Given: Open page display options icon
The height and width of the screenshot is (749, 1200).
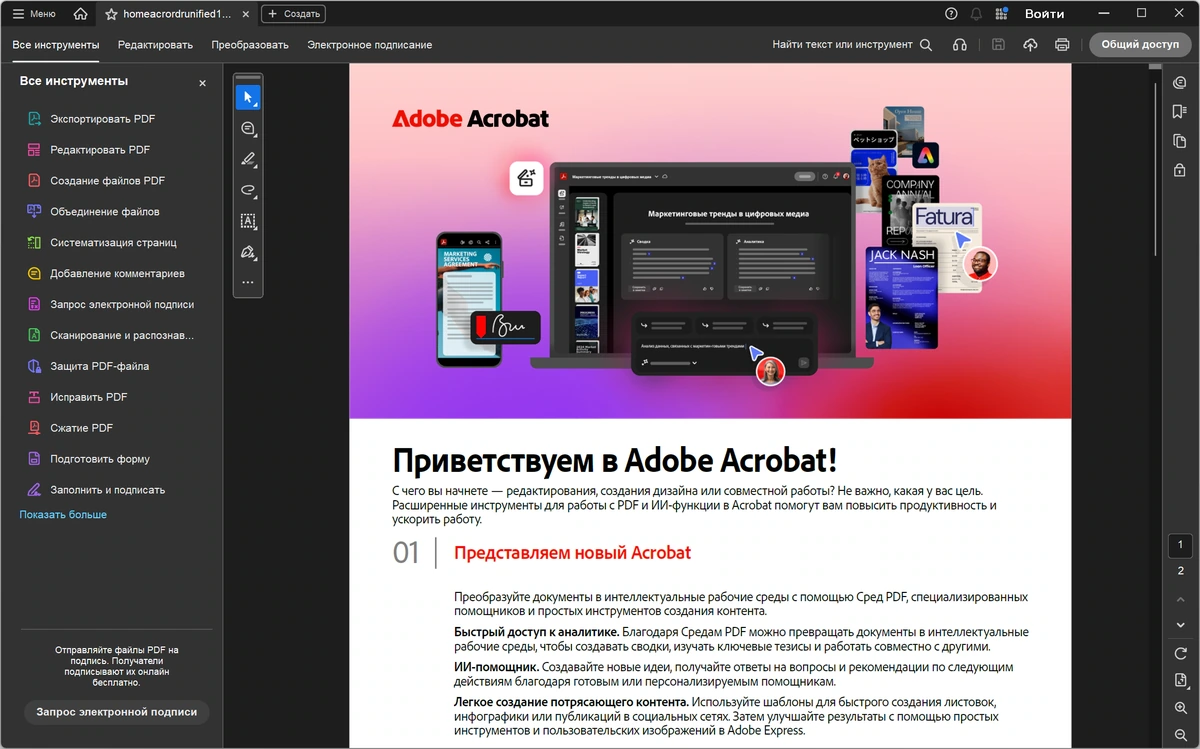Looking at the screenshot, I should (1181, 681).
